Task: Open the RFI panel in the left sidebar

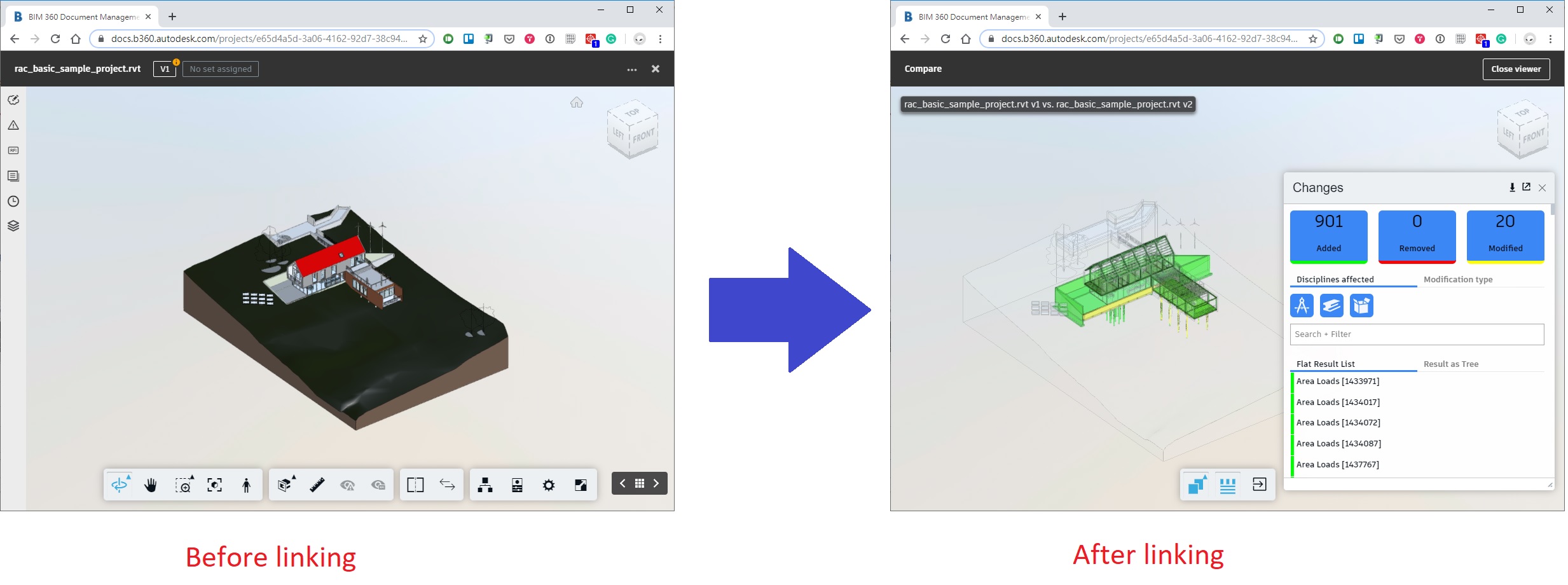Action: [13, 151]
